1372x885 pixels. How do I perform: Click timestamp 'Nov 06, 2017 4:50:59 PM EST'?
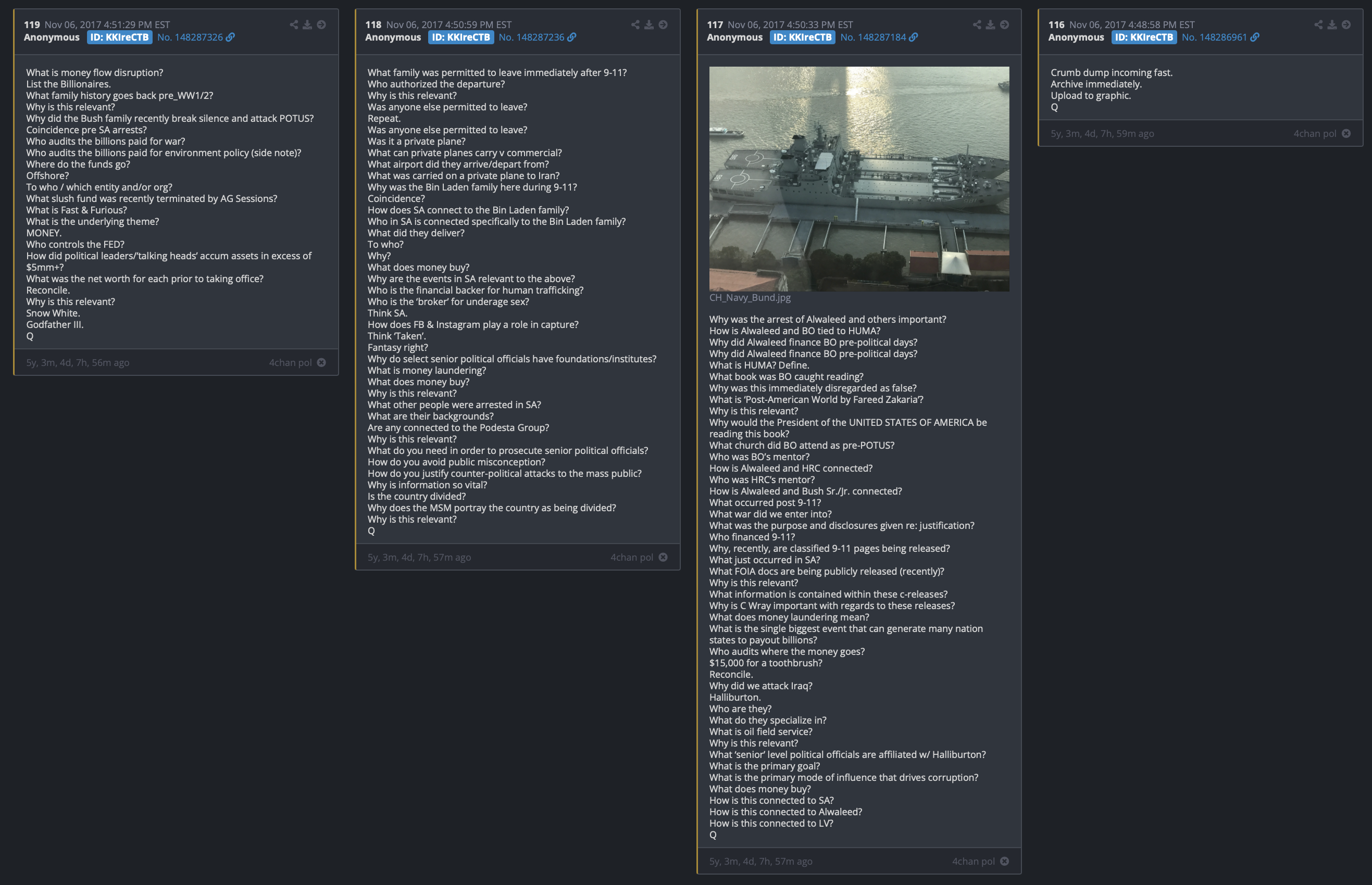[x=449, y=24]
